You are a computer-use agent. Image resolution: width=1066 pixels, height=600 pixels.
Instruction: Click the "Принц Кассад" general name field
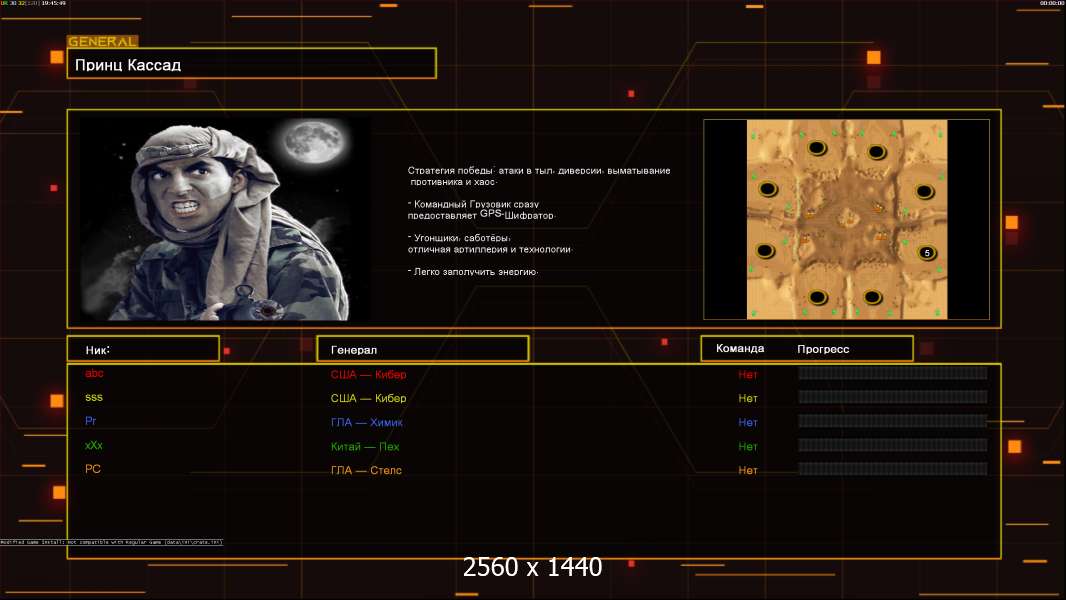tap(251, 65)
